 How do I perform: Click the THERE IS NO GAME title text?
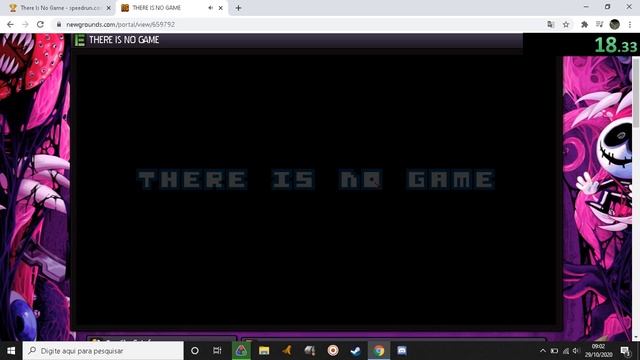(124, 40)
